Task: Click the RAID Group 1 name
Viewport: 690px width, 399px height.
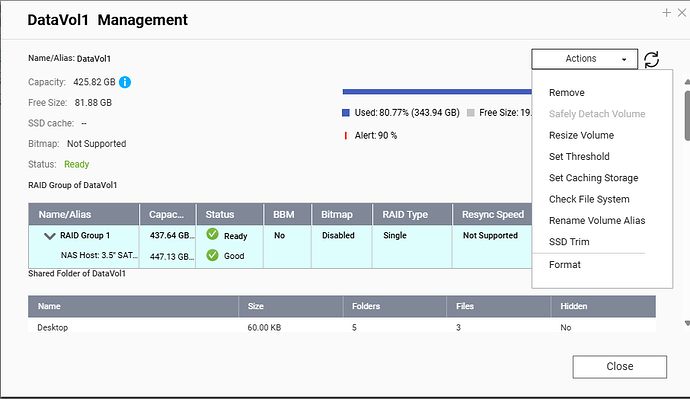Action: (85, 235)
